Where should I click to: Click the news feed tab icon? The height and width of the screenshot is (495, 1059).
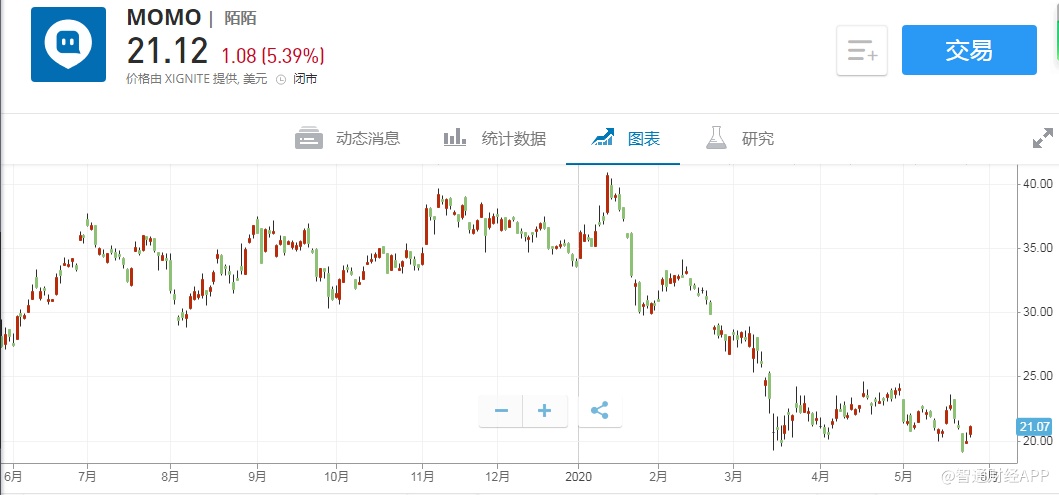click(309, 138)
